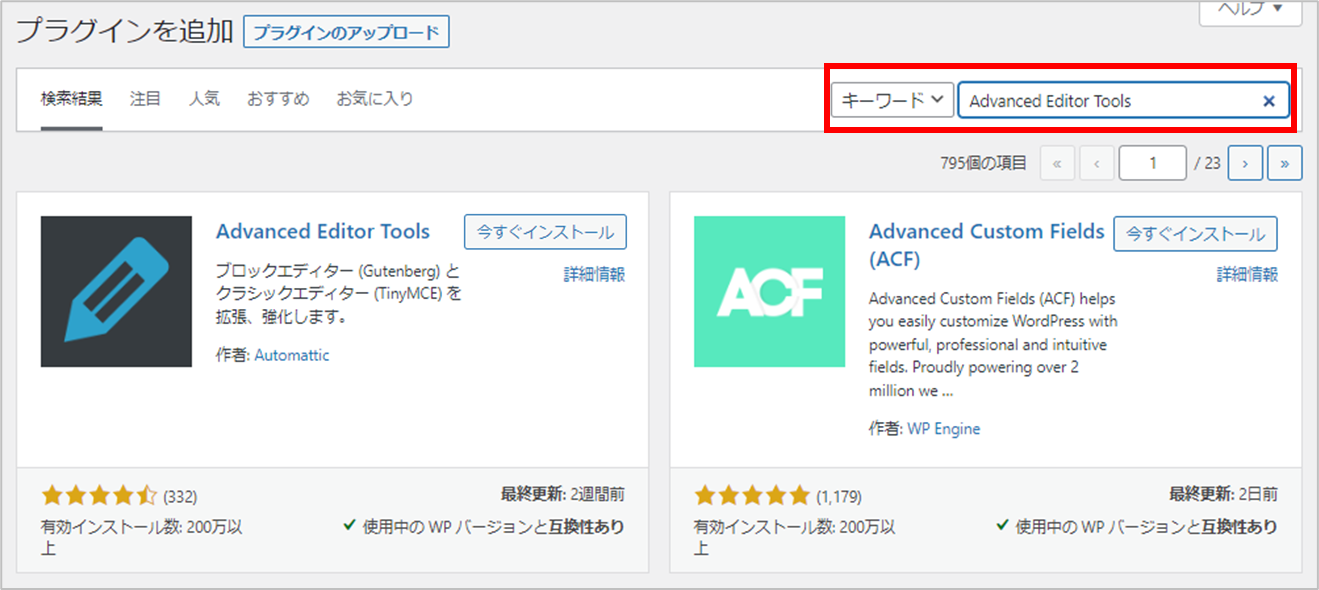The height and width of the screenshot is (590, 1319).
Task: Click the previous-page ‹ arrow
Action: 1096,162
